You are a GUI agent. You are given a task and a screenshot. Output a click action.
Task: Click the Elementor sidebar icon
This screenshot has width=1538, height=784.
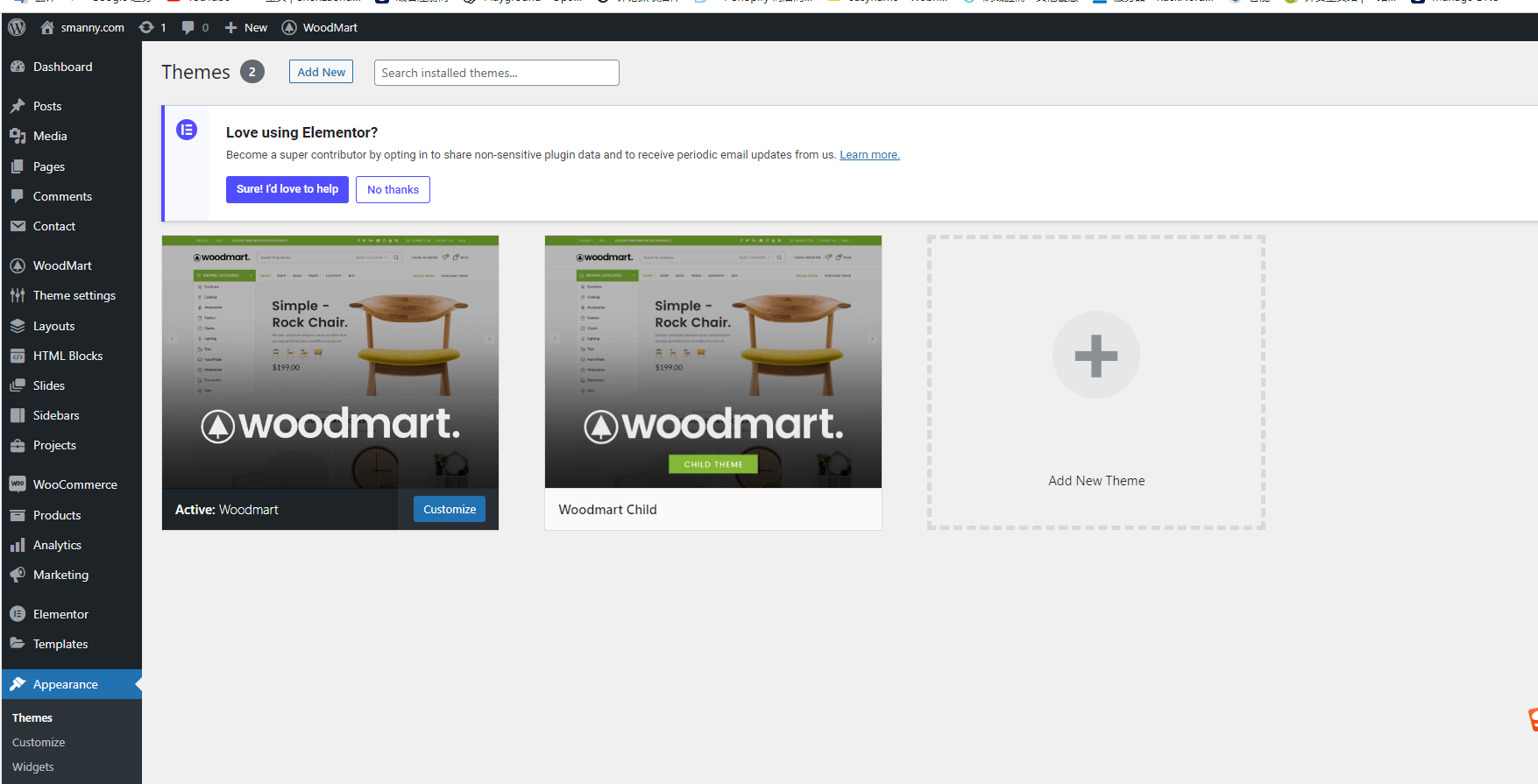click(x=18, y=614)
